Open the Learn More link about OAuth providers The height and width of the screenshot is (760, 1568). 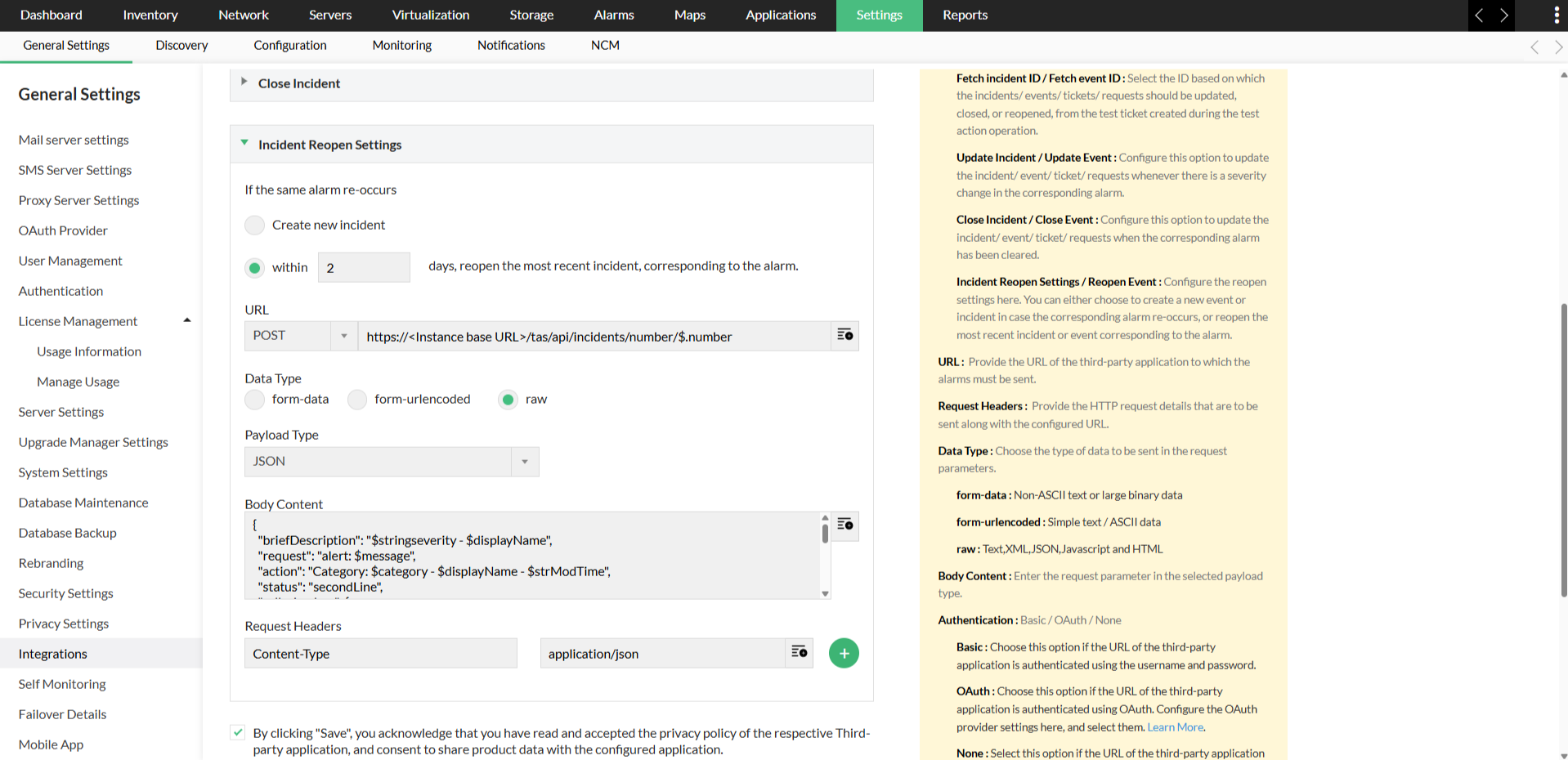1175,726
